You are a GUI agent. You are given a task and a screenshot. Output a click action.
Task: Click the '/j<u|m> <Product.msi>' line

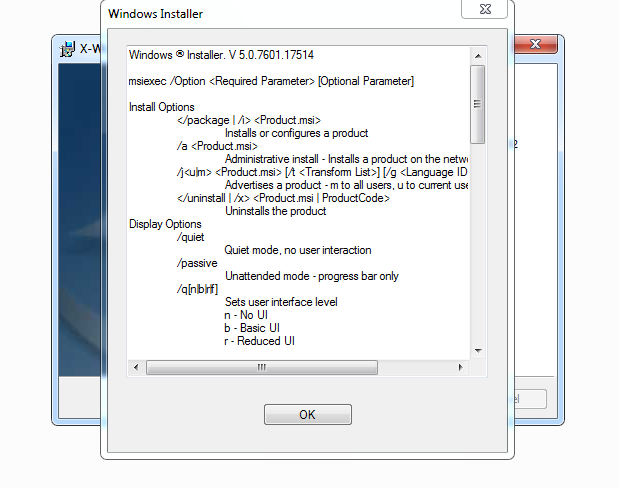pyautogui.click(x=322, y=172)
